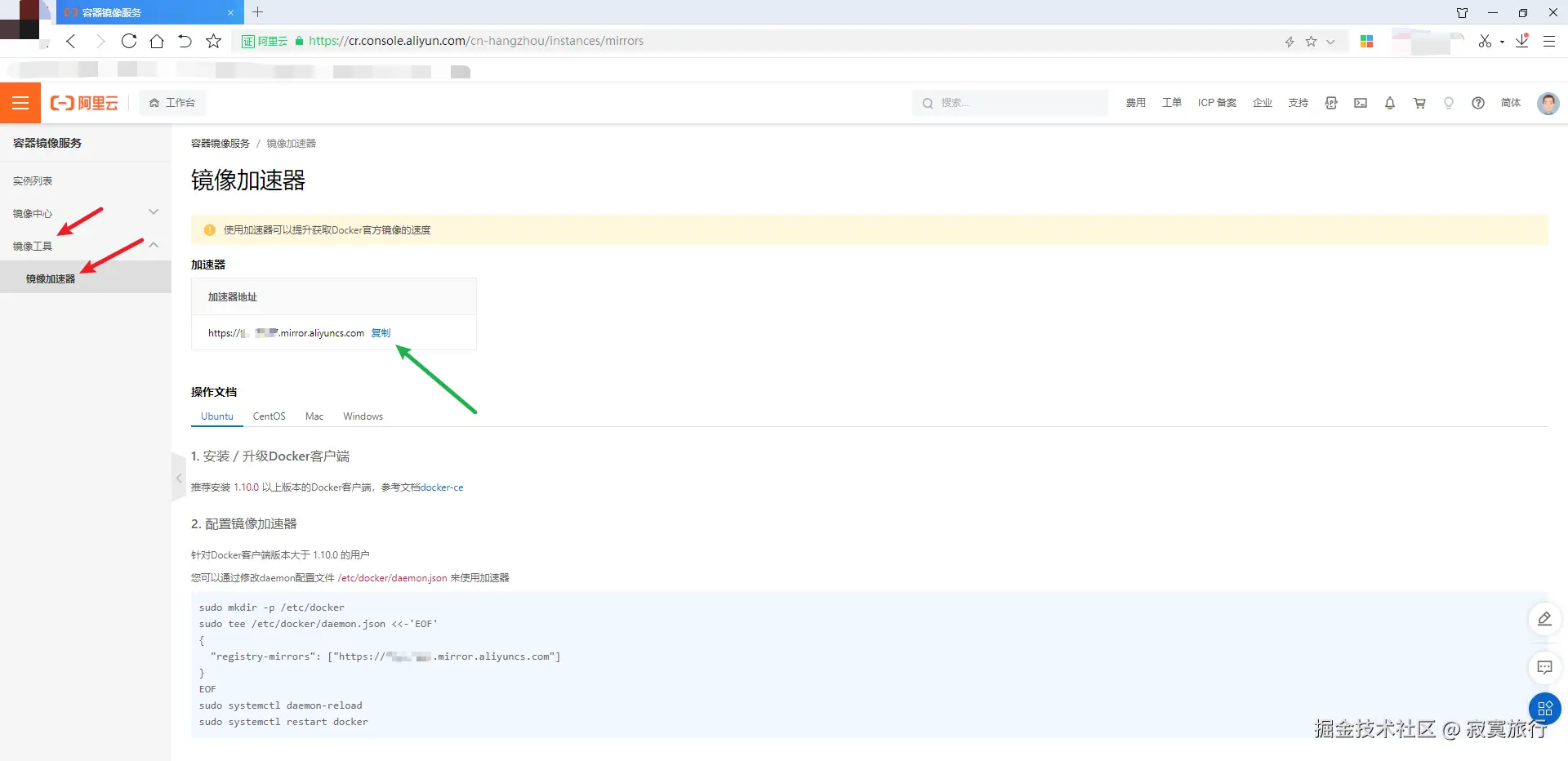This screenshot has height=761, width=1568.
Task: Go back in the browser
Action: (71, 41)
